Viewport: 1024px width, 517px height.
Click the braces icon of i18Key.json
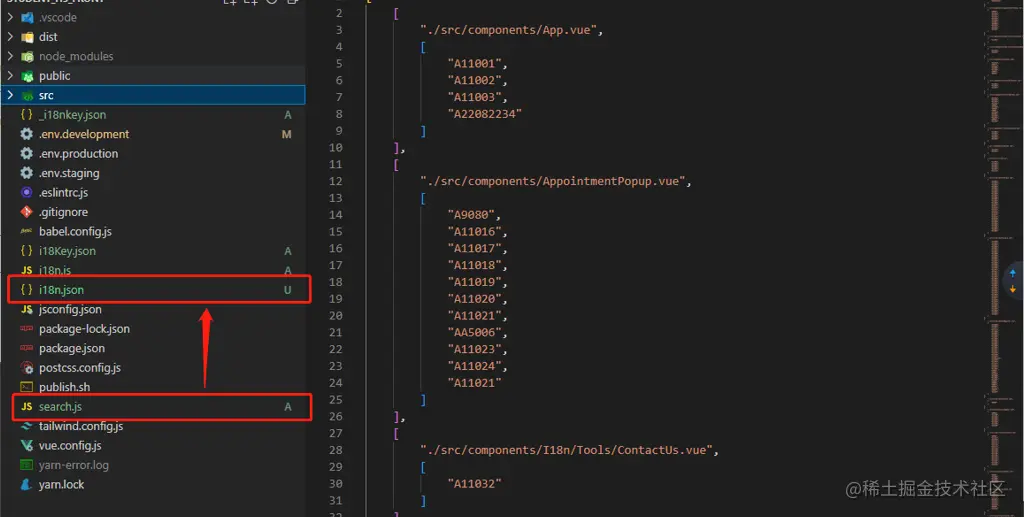click(x=27, y=251)
